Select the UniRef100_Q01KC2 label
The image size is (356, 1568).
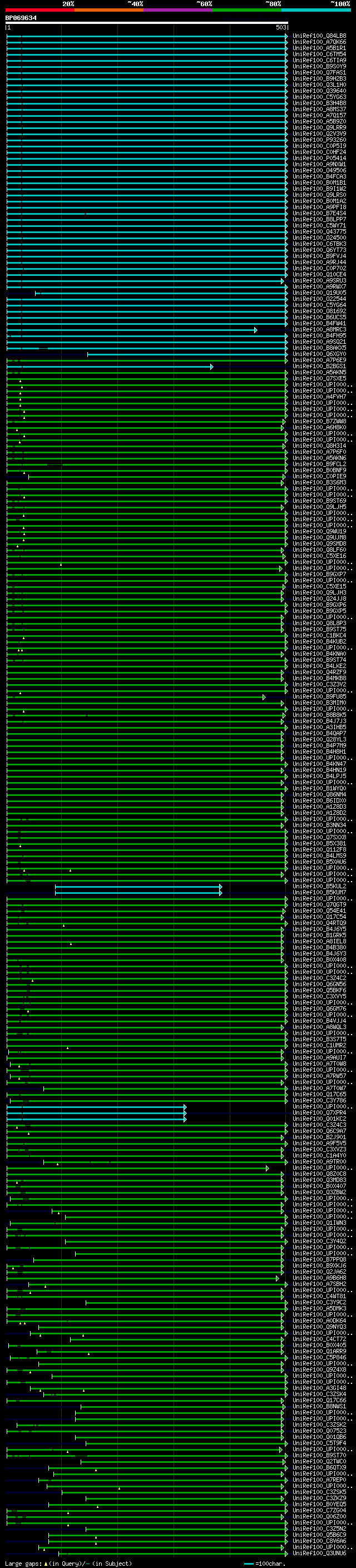[x=319, y=1119]
